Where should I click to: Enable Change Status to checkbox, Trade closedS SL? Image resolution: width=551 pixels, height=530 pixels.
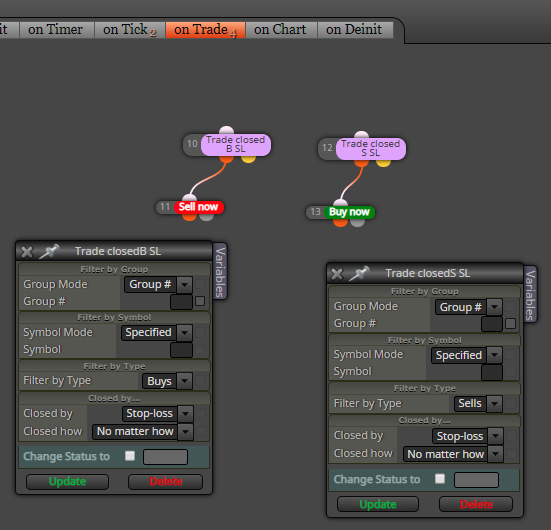[x=440, y=479]
